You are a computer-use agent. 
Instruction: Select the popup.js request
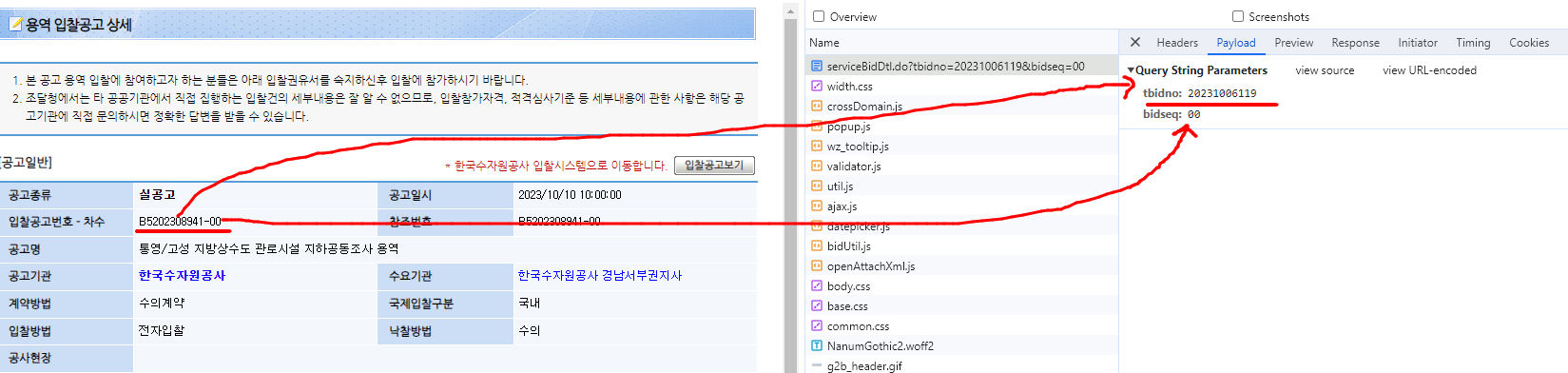(x=962, y=127)
